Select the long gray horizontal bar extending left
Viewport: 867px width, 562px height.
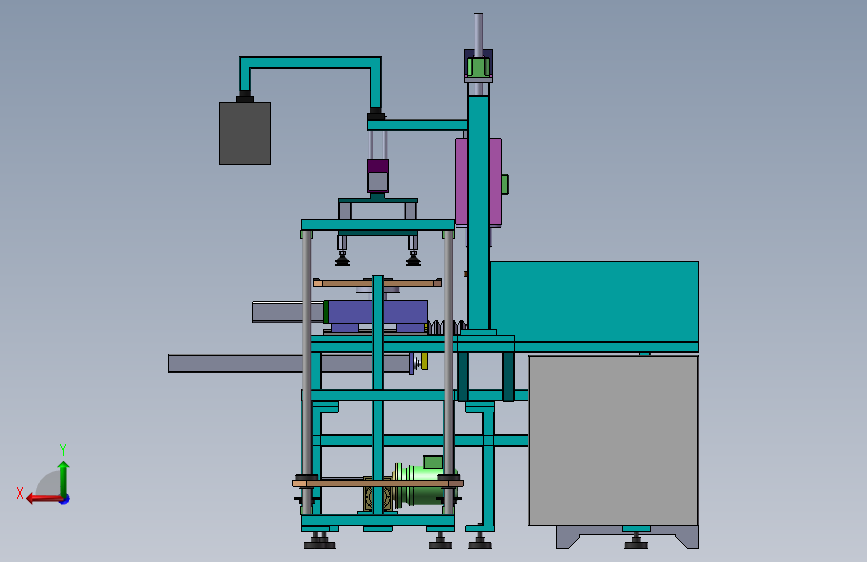click(x=289, y=363)
